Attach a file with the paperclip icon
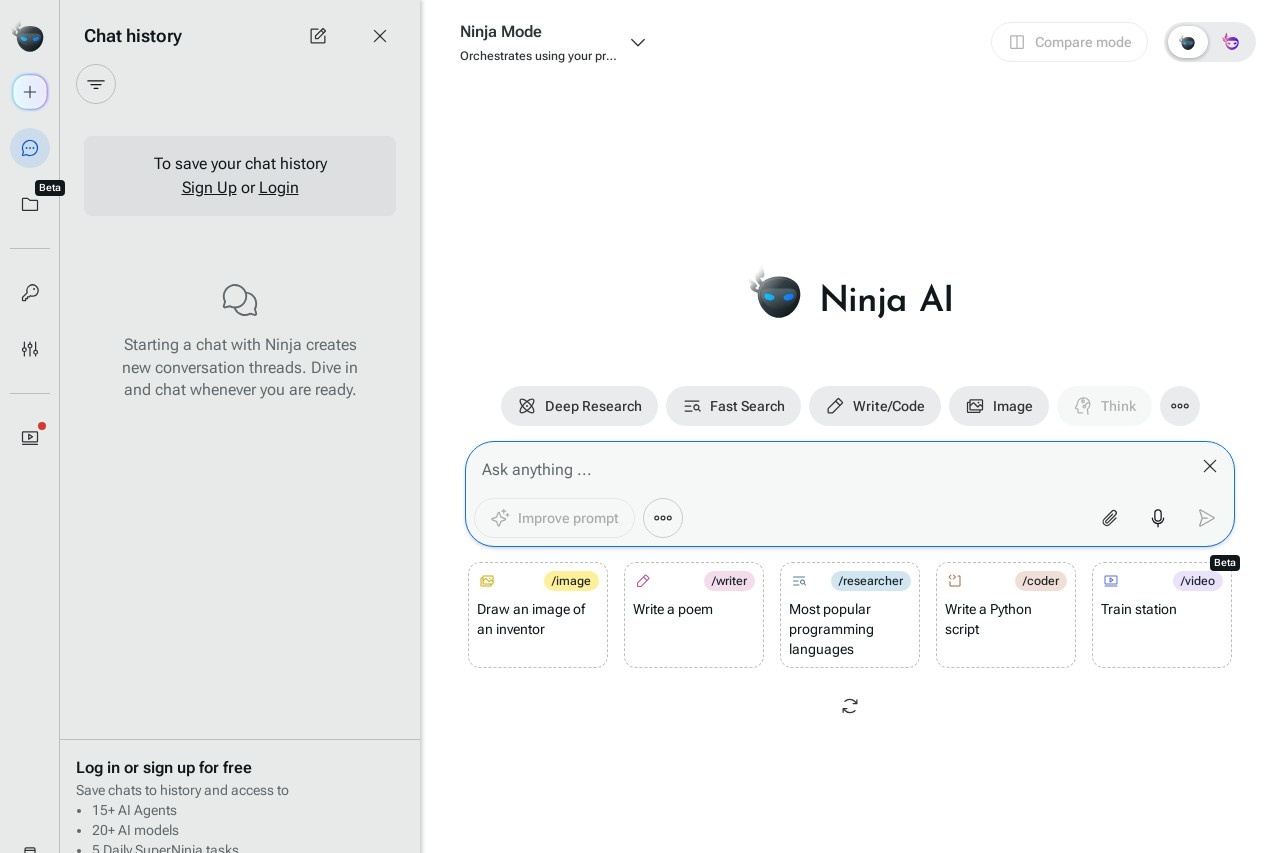 pos(1110,518)
